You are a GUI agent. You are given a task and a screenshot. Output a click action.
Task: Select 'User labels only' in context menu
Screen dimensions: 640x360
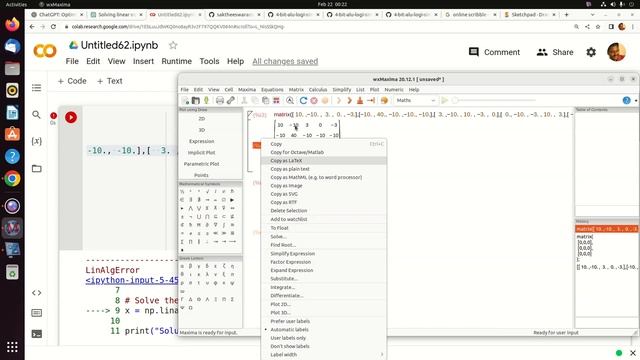288,338
